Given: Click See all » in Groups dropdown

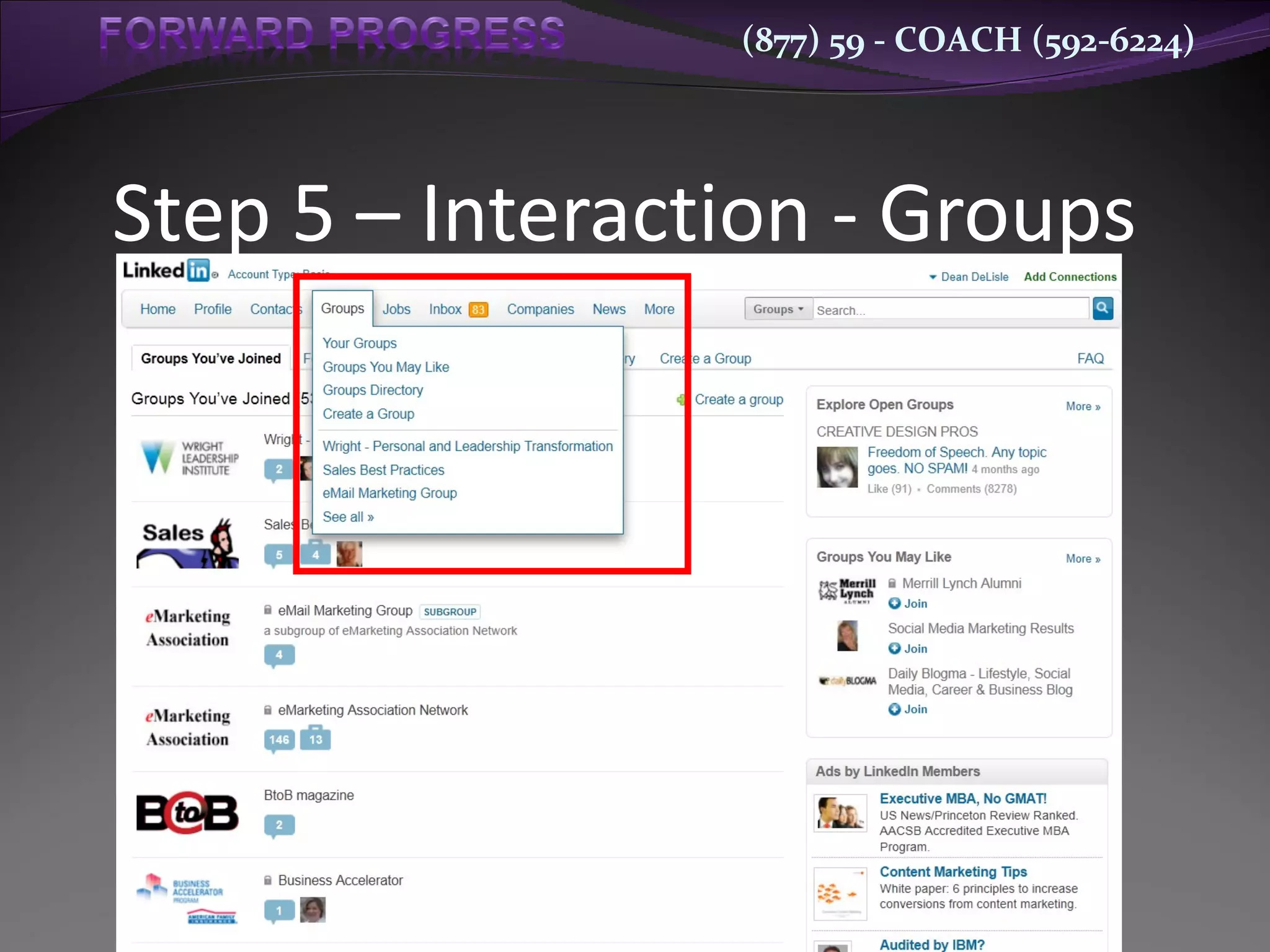Looking at the screenshot, I should coord(348,517).
